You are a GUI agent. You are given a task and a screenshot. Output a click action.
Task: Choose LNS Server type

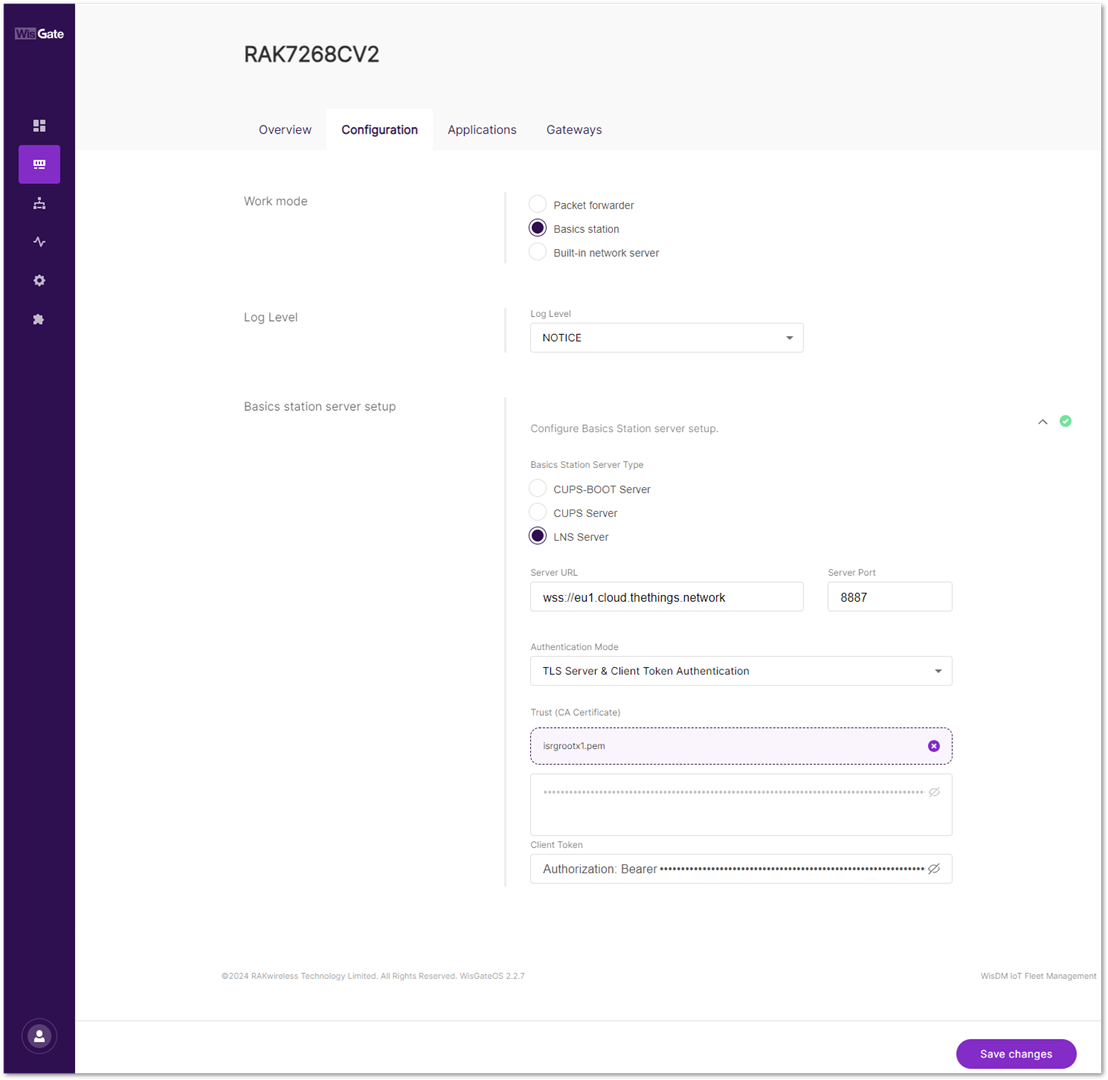(x=538, y=536)
